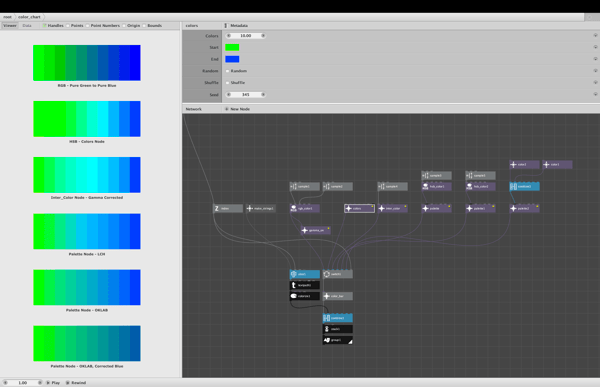The width and height of the screenshot is (600, 387).
Task: Select the sample1 node
Action: (305, 186)
